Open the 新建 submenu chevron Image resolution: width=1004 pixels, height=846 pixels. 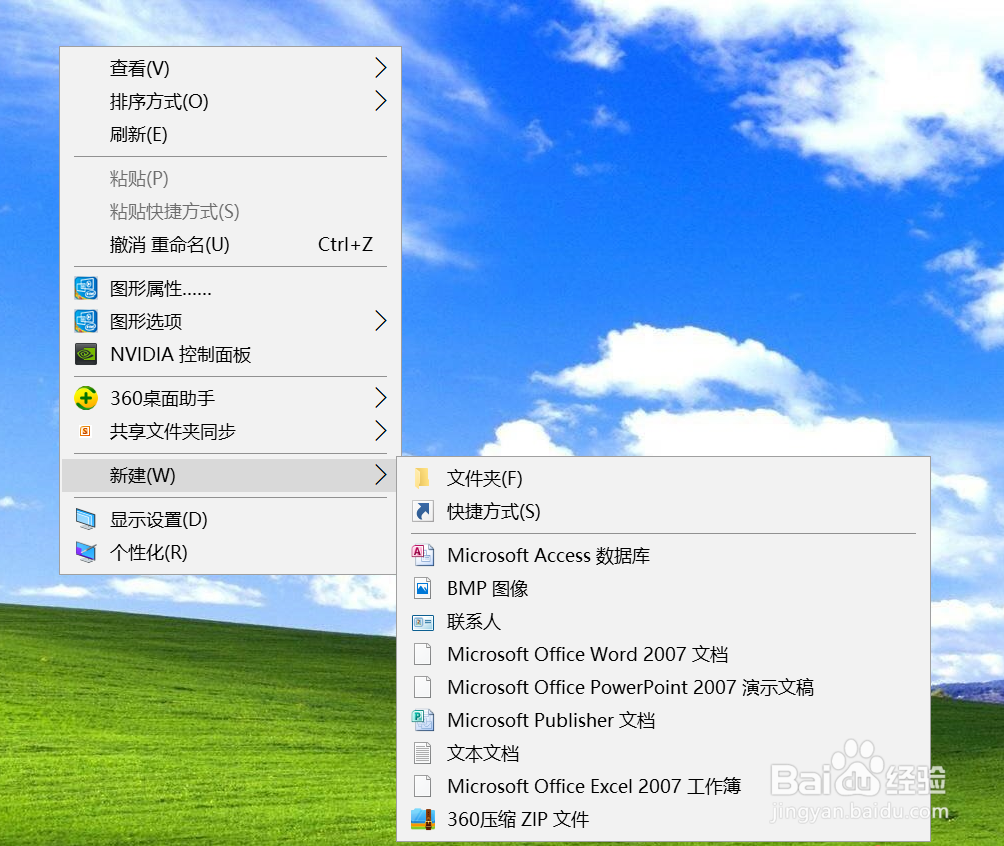(380, 475)
